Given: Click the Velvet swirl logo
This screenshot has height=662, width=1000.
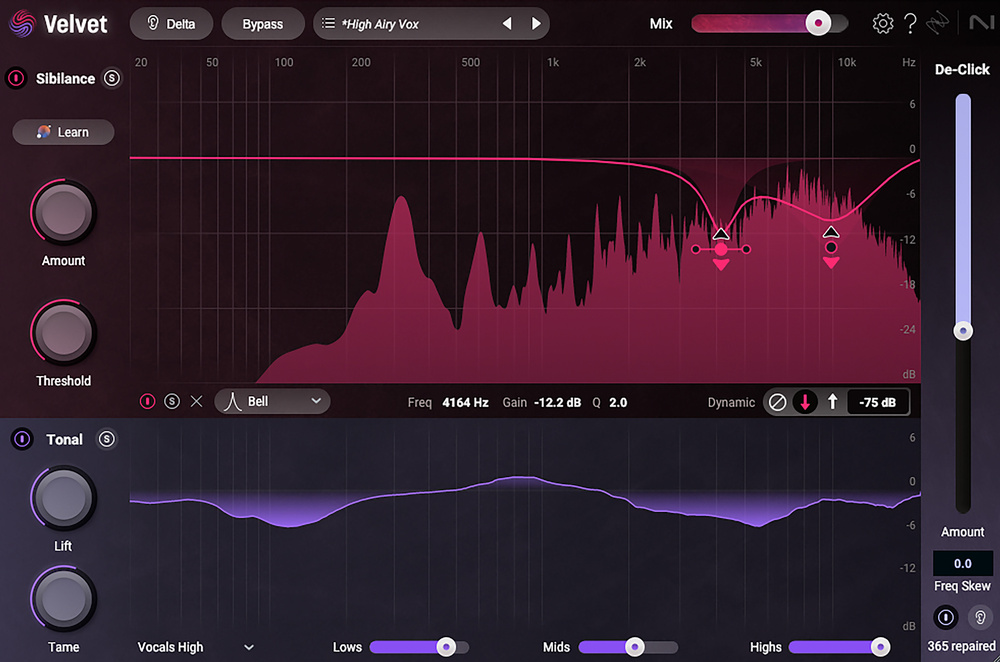Looking at the screenshot, I should tap(22, 24).
